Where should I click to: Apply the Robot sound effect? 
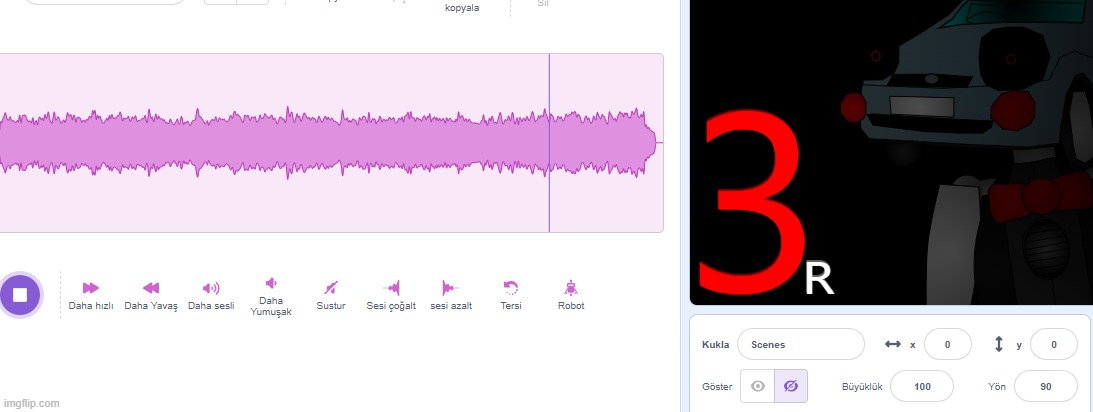tap(571, 295)
